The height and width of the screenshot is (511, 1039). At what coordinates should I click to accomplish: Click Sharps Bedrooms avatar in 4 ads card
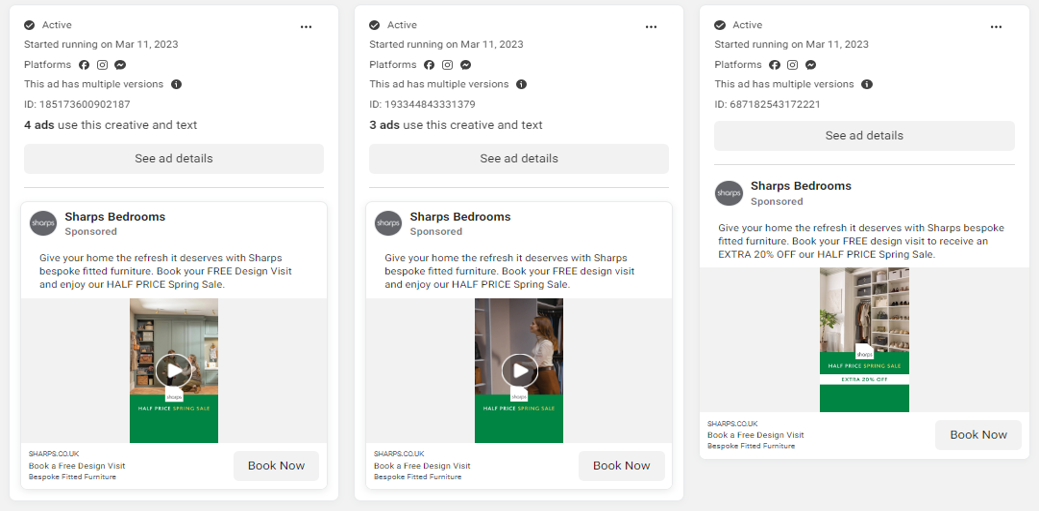(43, 223)
